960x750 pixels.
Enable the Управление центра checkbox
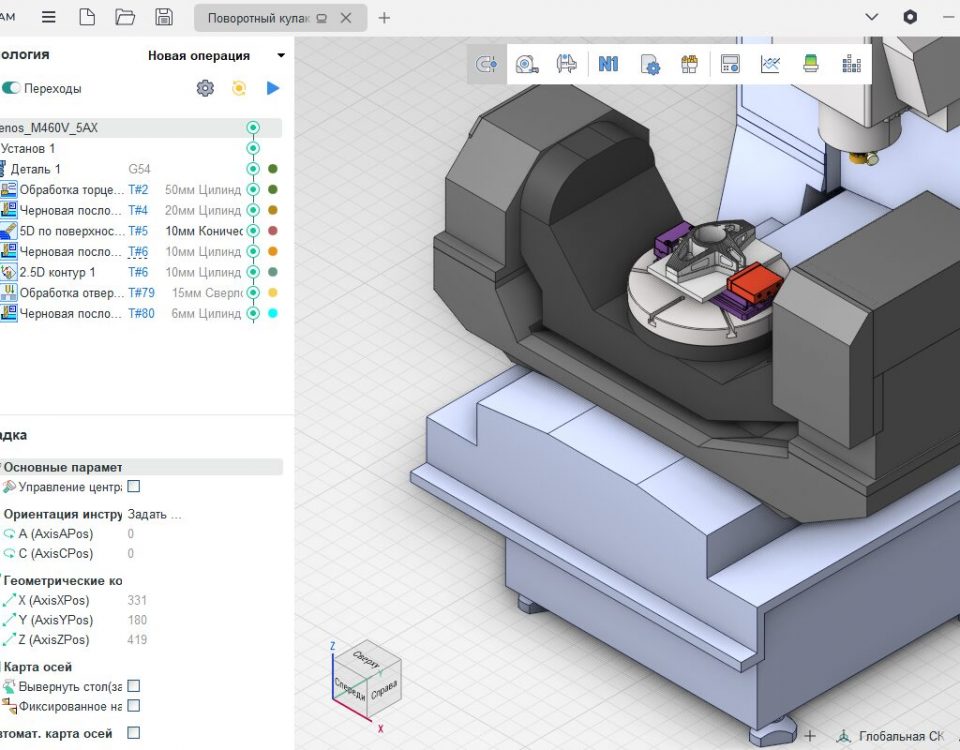(134, 487)
